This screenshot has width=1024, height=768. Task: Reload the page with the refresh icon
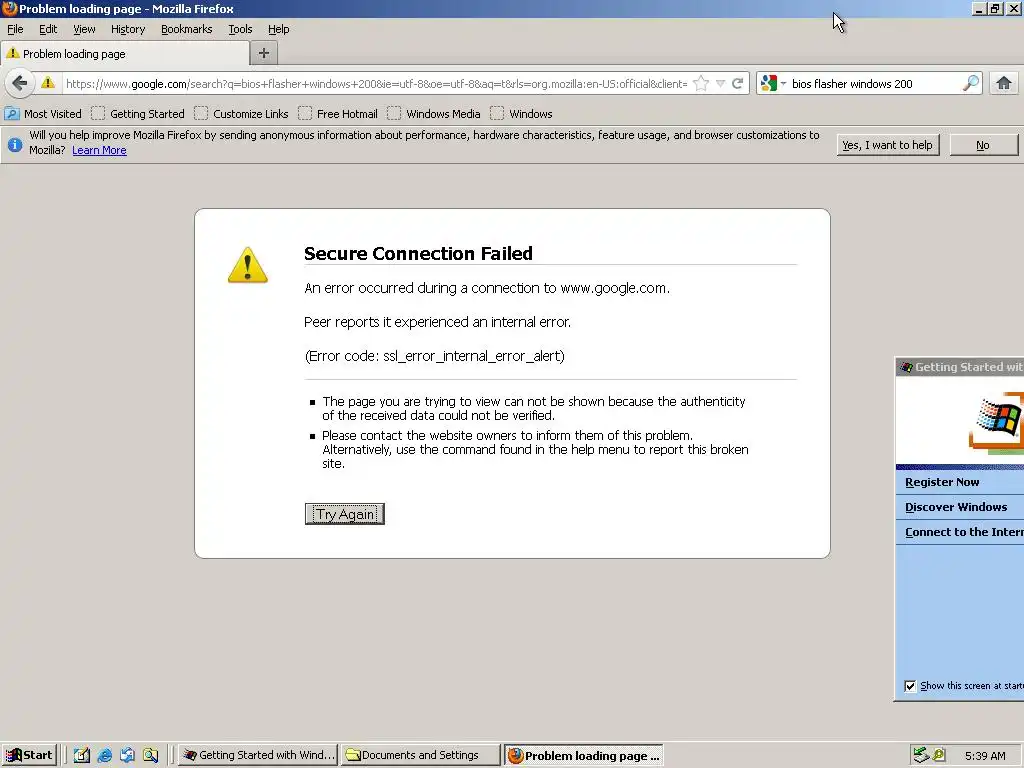(737, 84)
